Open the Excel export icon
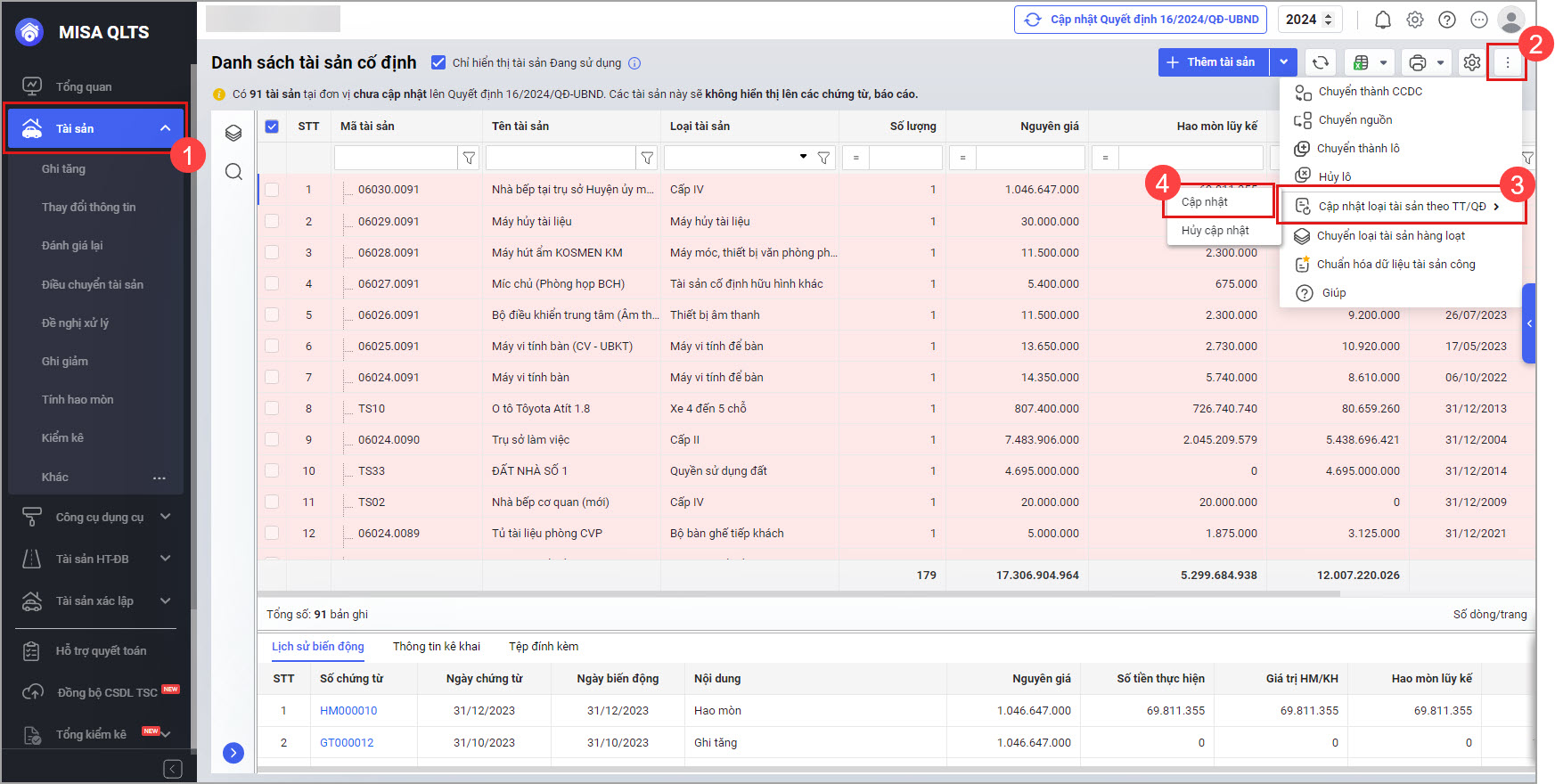The width and height of the screenshot is (1555, 784). (1361, 62)
